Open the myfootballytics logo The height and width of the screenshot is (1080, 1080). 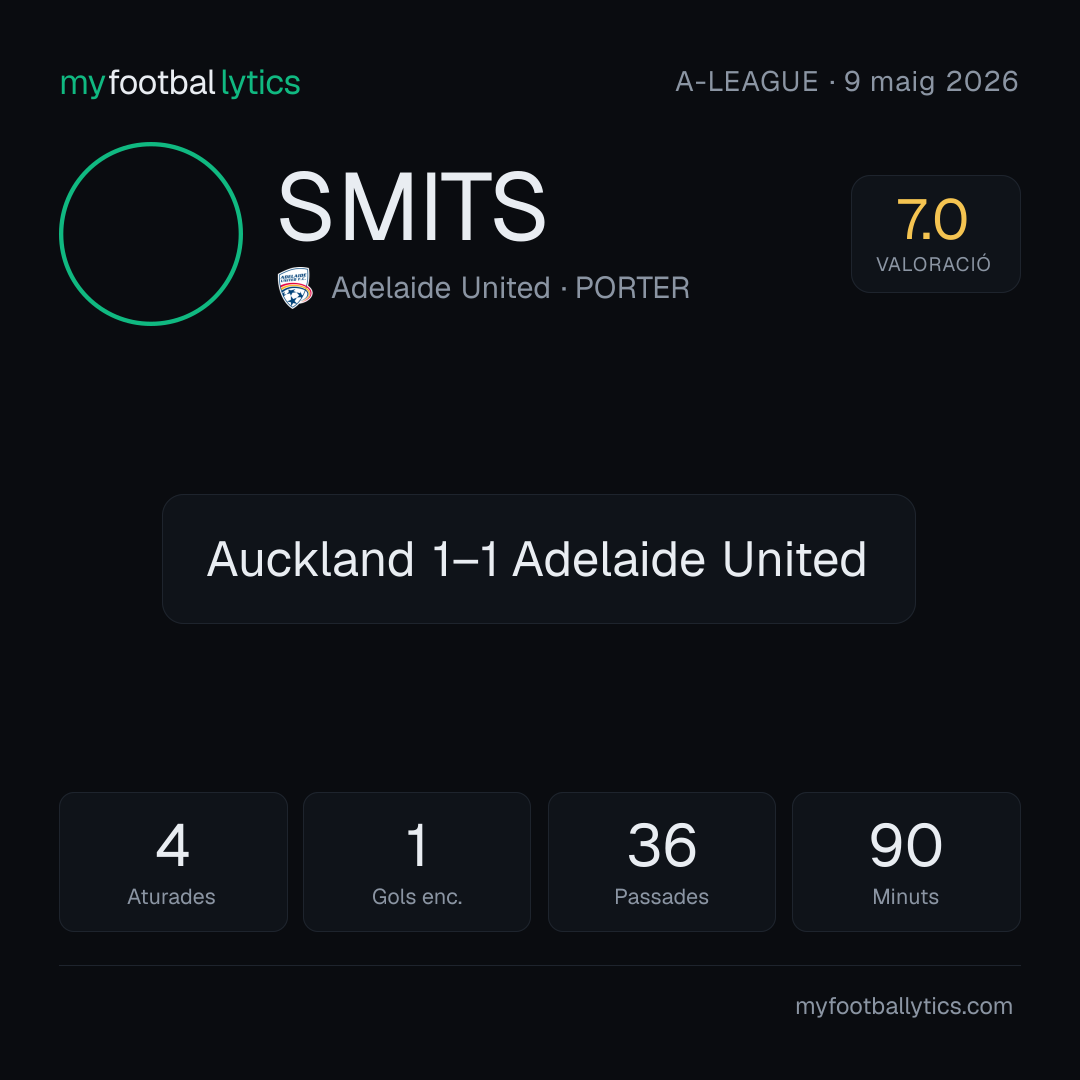point(180,83)
